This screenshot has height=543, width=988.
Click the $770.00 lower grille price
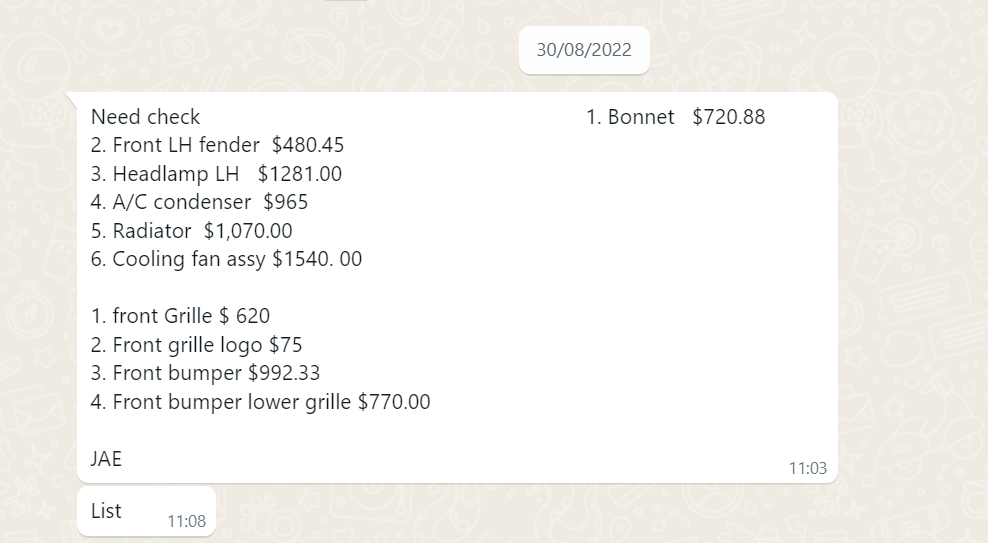pos(394,402)
